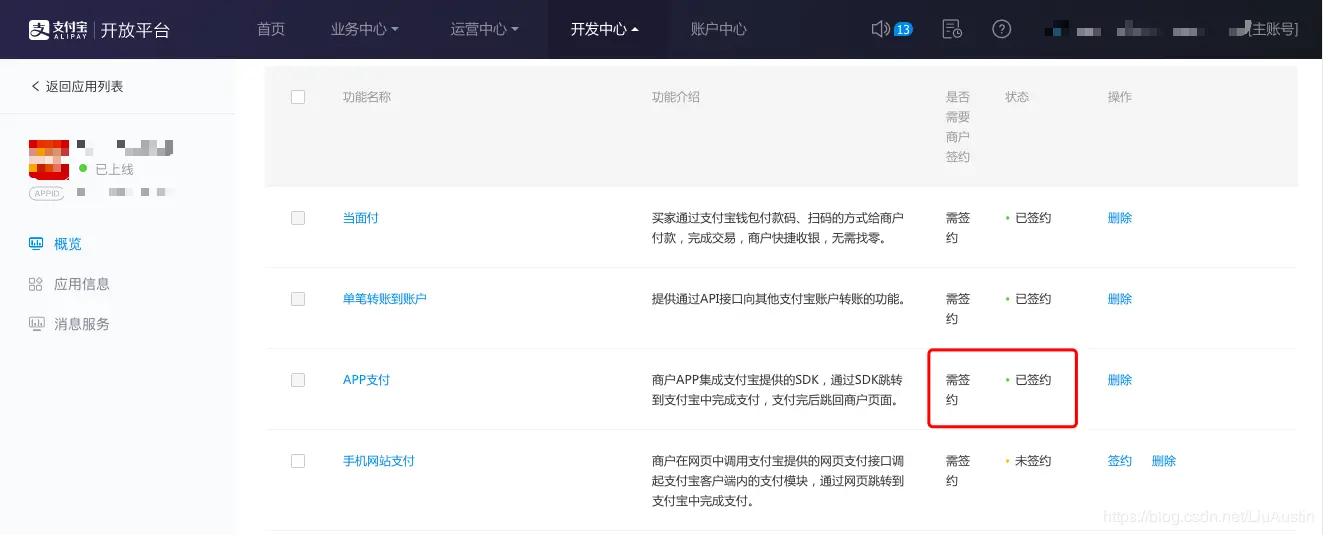The width and height of the screenshot is (1323, 535).
Task: Select 消息服务 in the sidebar
Action: click(x=82, y=324)
